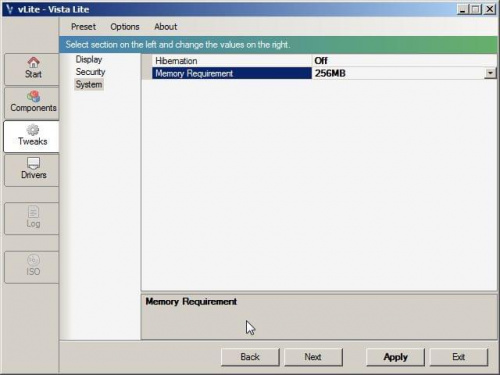Click the Back button
Viewport: 500px width, 375px height.
pyautogui.click(x=250, y=357)
